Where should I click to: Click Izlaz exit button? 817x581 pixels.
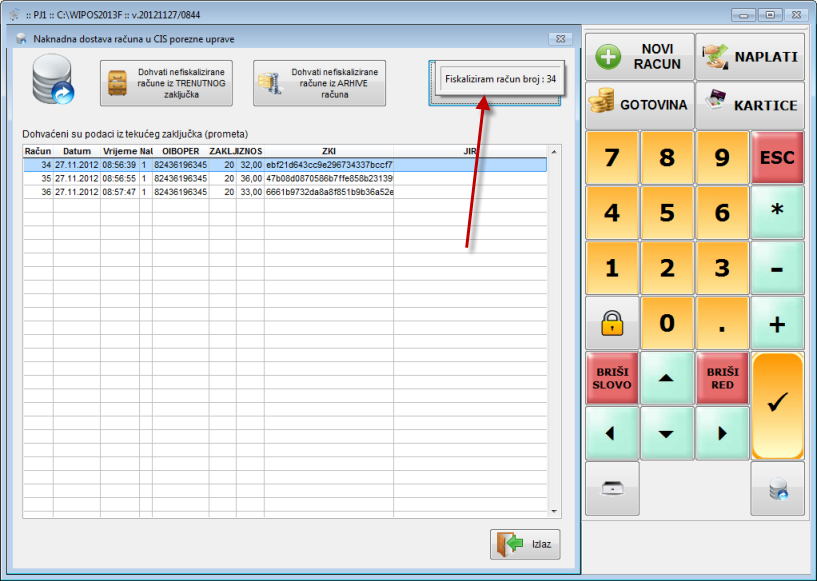coord(525,544)
